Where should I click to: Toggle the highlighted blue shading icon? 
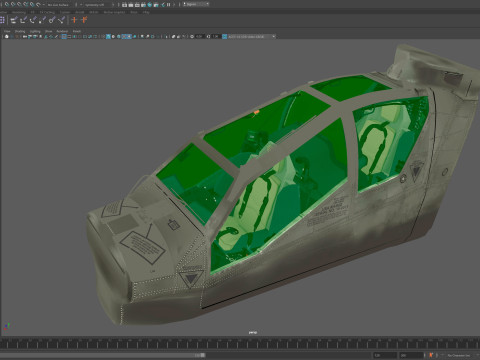point(108,36)
